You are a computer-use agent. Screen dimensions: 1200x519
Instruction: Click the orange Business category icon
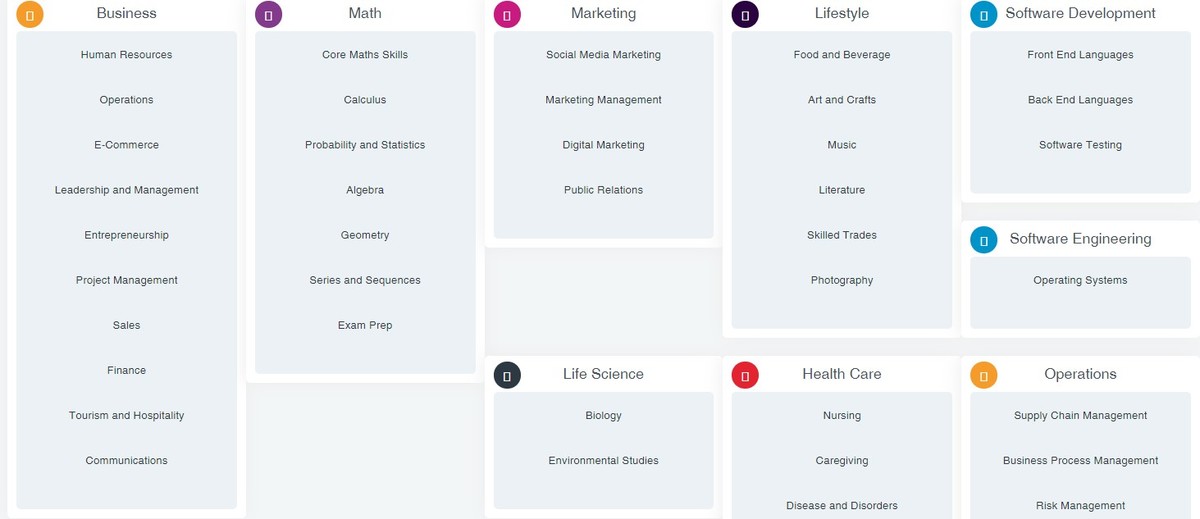[x=30, y=14]
